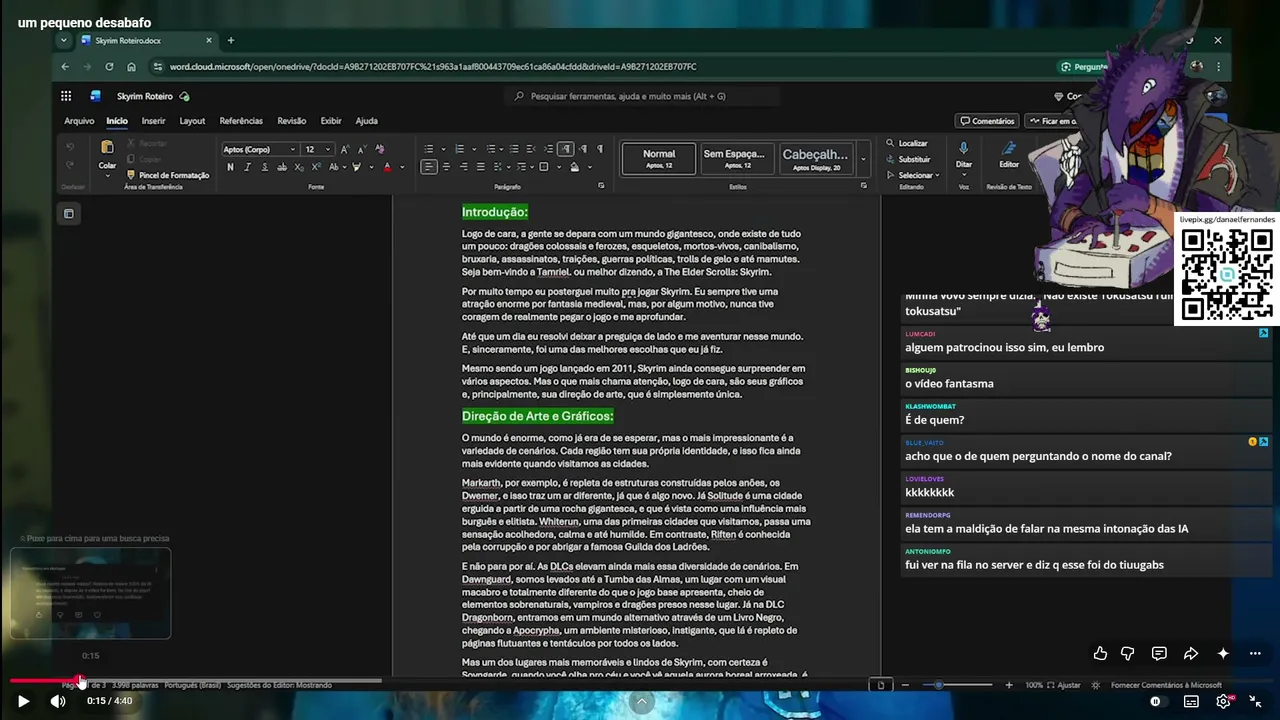
Task: Exit fullscreen video mode
Action: point(1256,701)
